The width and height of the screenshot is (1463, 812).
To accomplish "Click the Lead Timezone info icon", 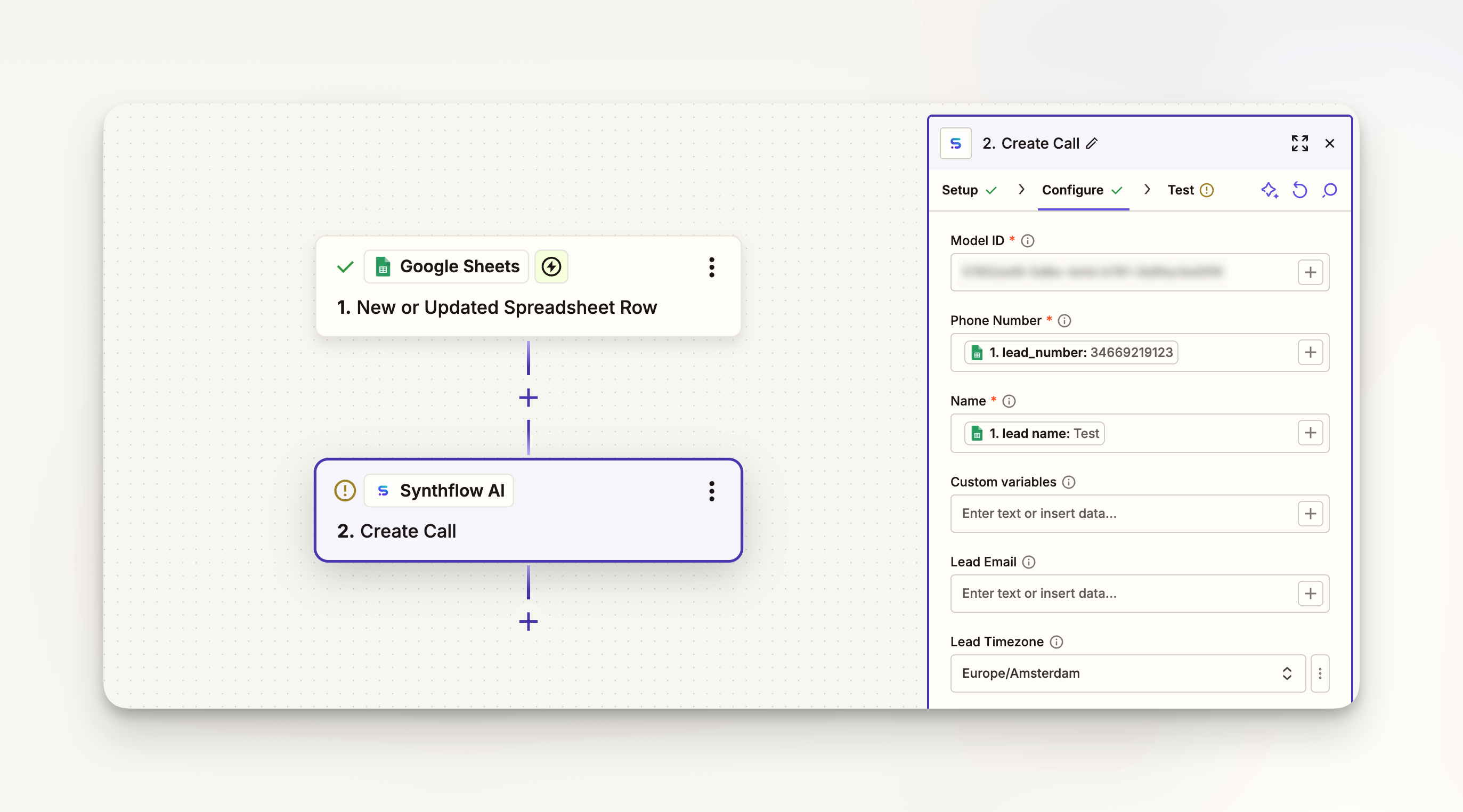I will pyautogui.click(x=1056, y=642).
